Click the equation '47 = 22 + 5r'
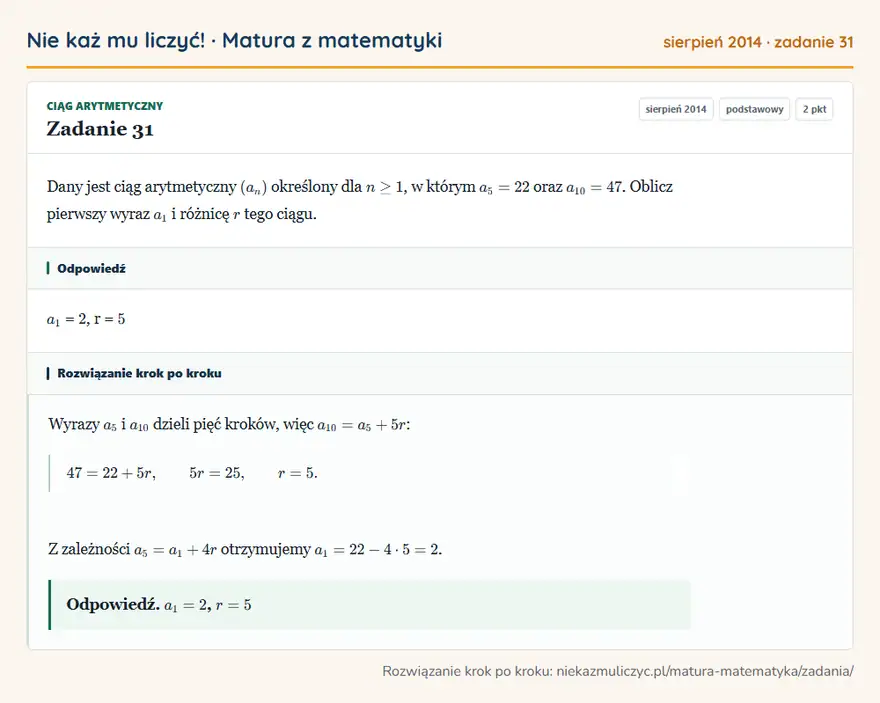Viewport: 880px width, 703px height. [x=111, y=473]
